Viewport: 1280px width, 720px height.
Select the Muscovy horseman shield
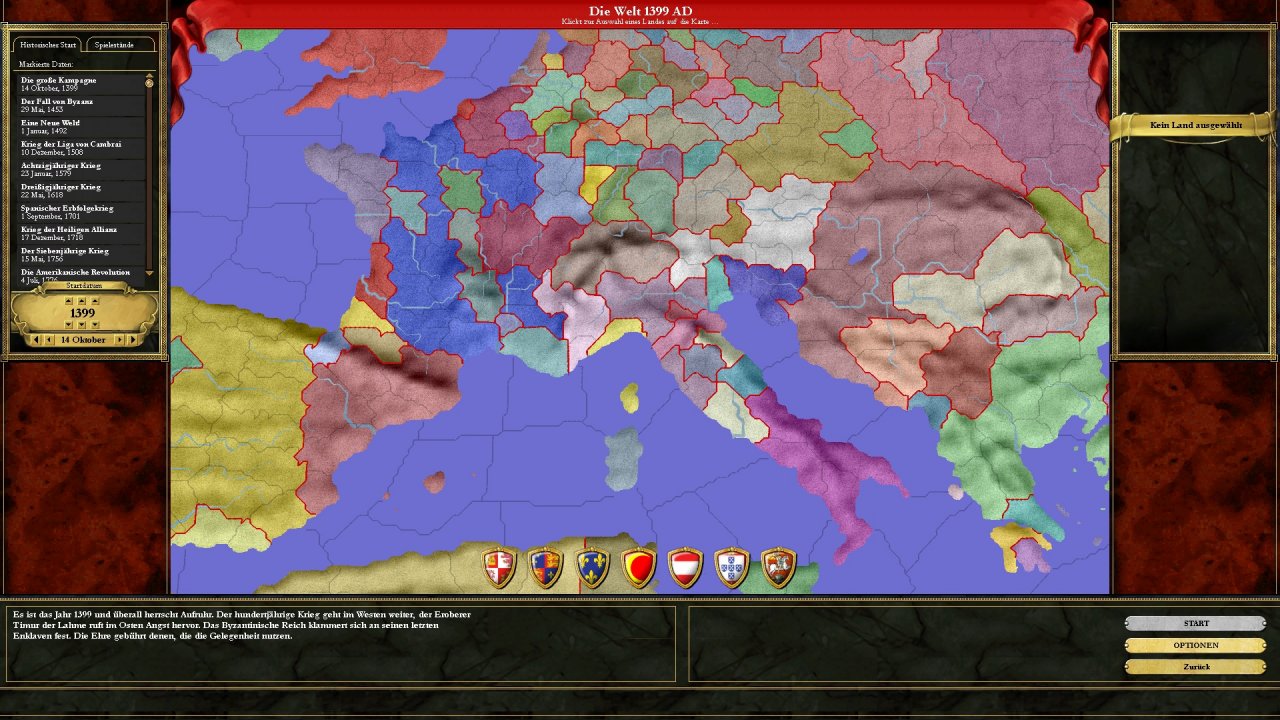point(779,568)
